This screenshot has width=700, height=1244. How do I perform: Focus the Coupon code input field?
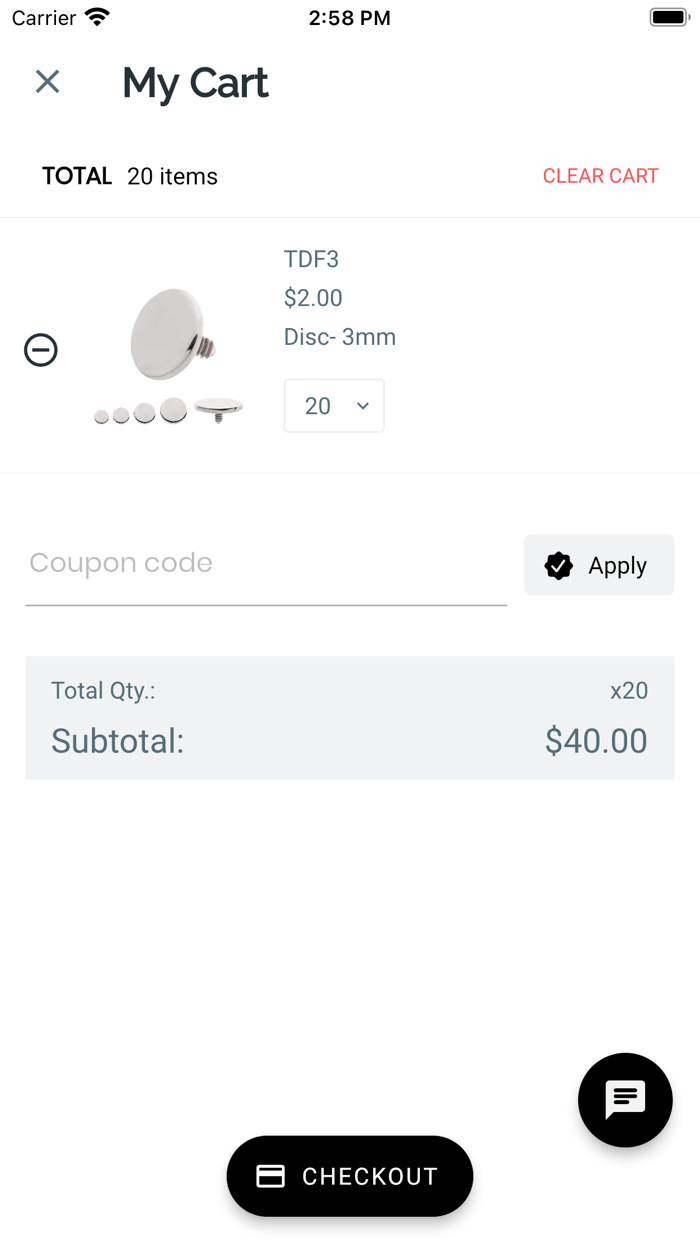(x=266, y=564)
